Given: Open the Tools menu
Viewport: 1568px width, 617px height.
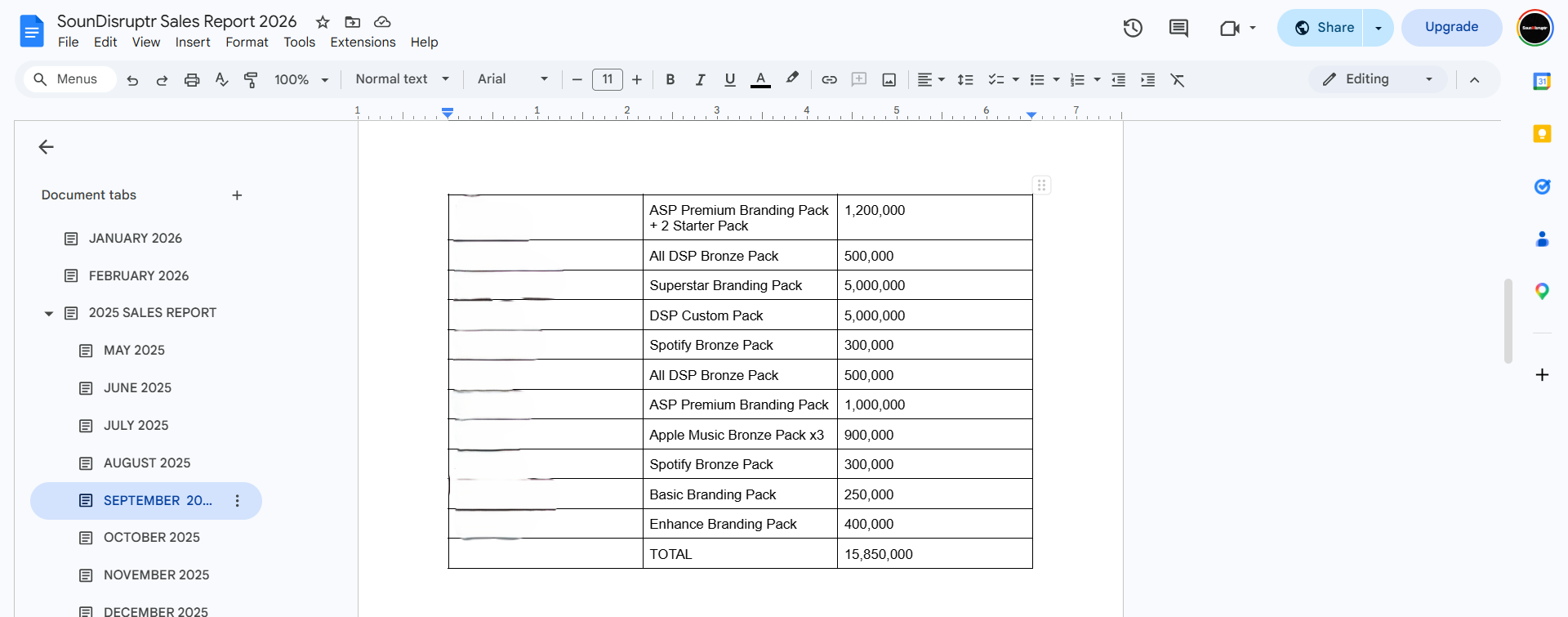Looking at the screenshot, I should (300, 42).
